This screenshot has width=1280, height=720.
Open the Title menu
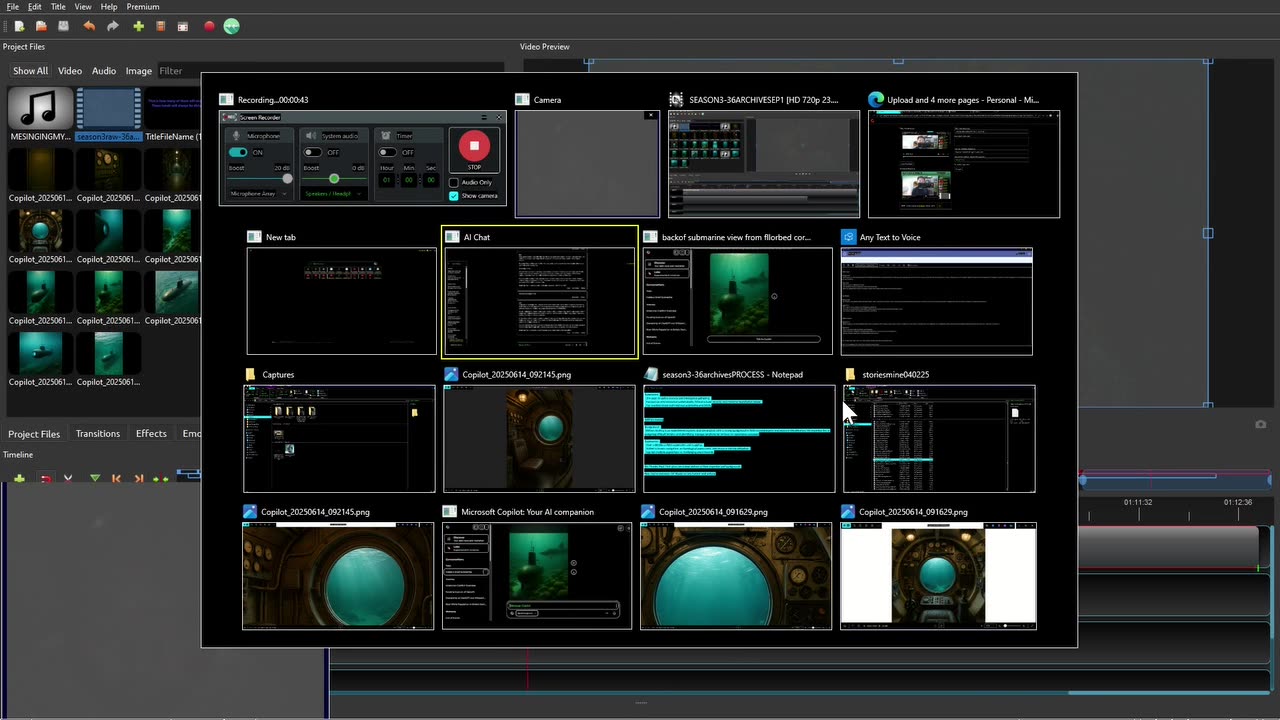[58, 7]
